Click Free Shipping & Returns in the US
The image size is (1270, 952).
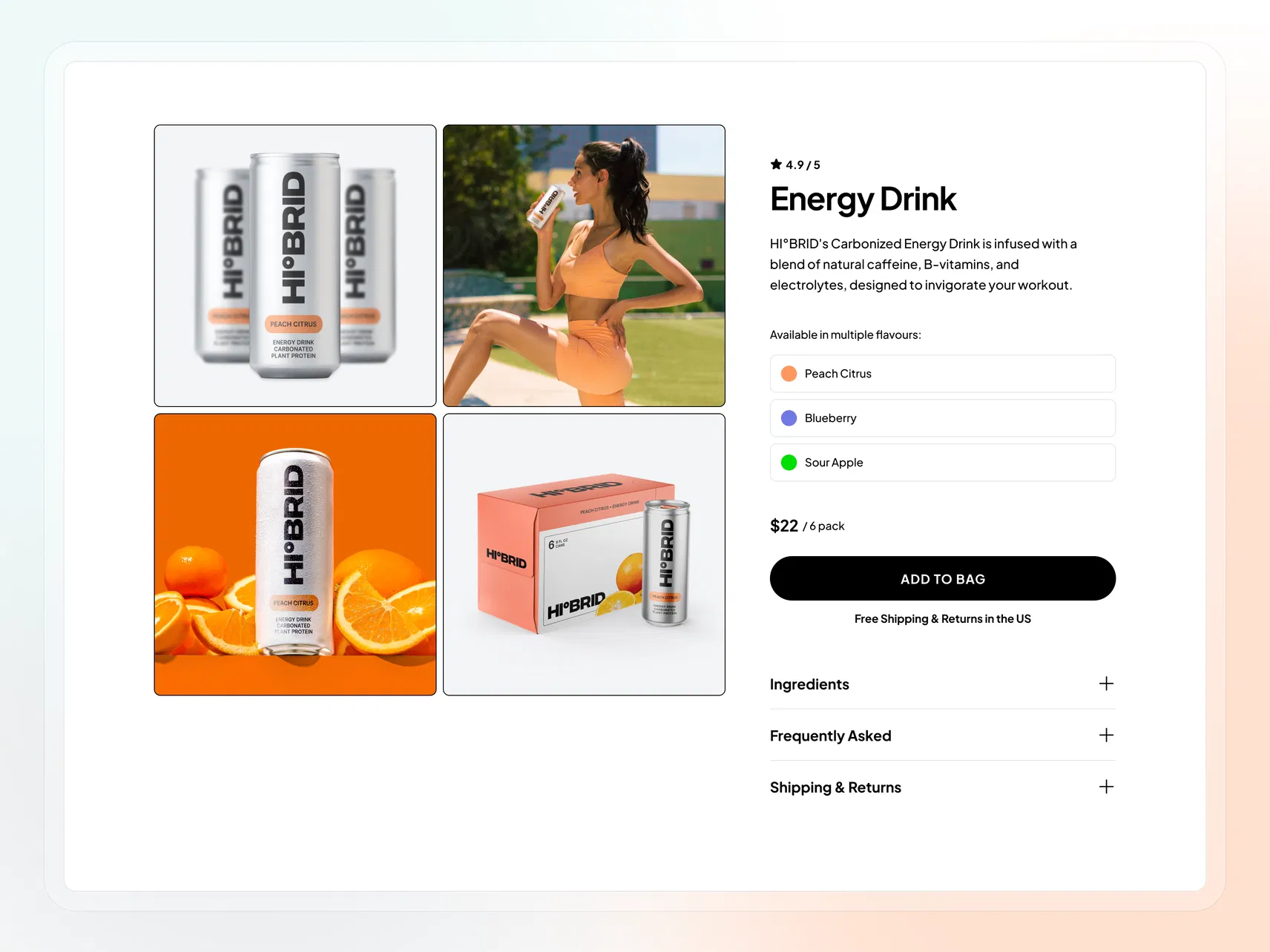(942, 619)
